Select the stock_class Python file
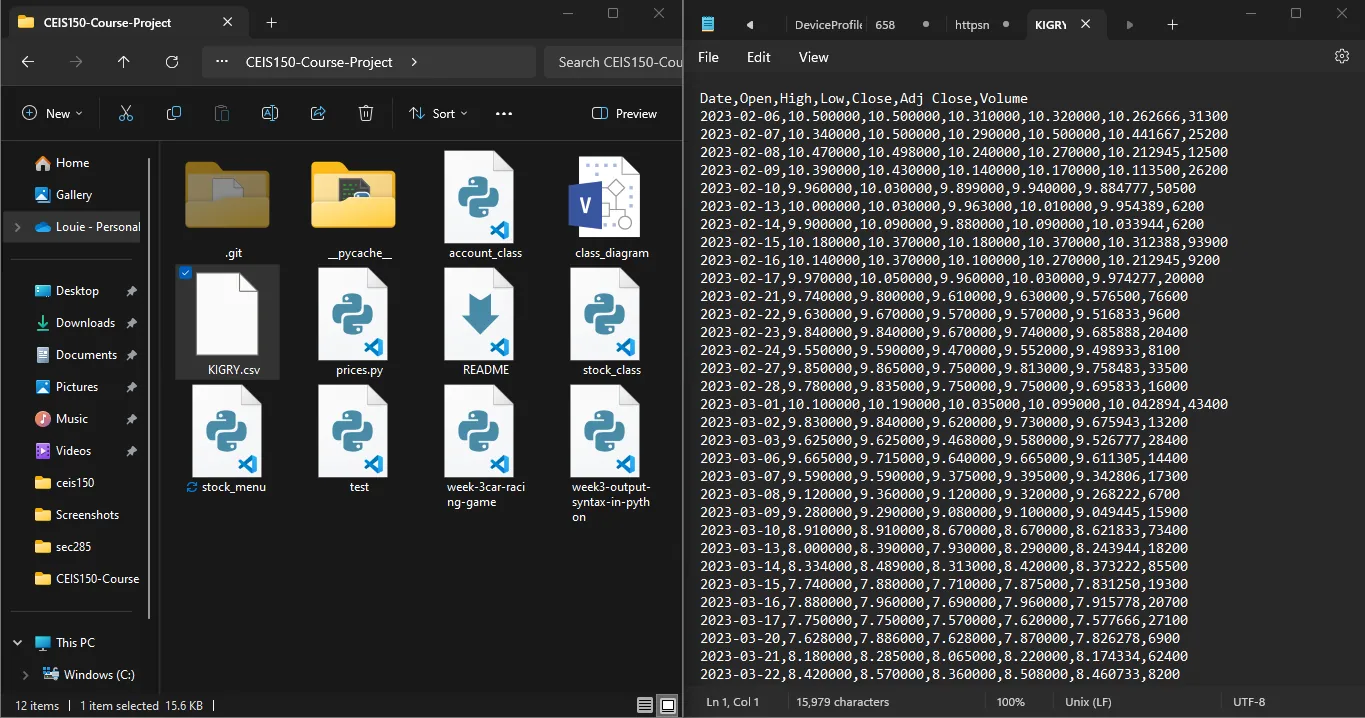Image resolution: width=1365 pixels, height=718 pixels. pyautogui.click(x=605, y=323)
